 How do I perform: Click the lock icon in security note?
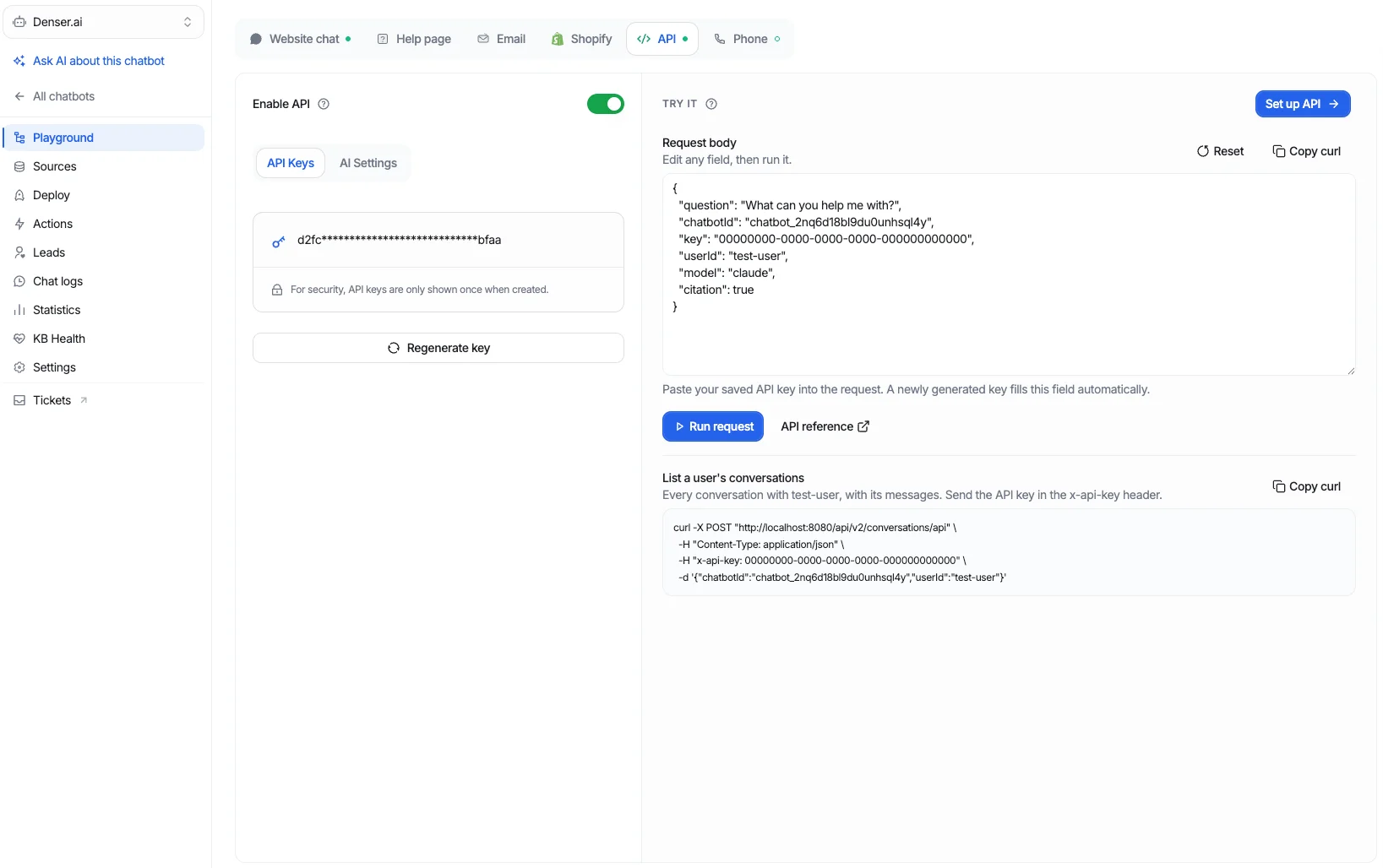[x=277, y=290]
